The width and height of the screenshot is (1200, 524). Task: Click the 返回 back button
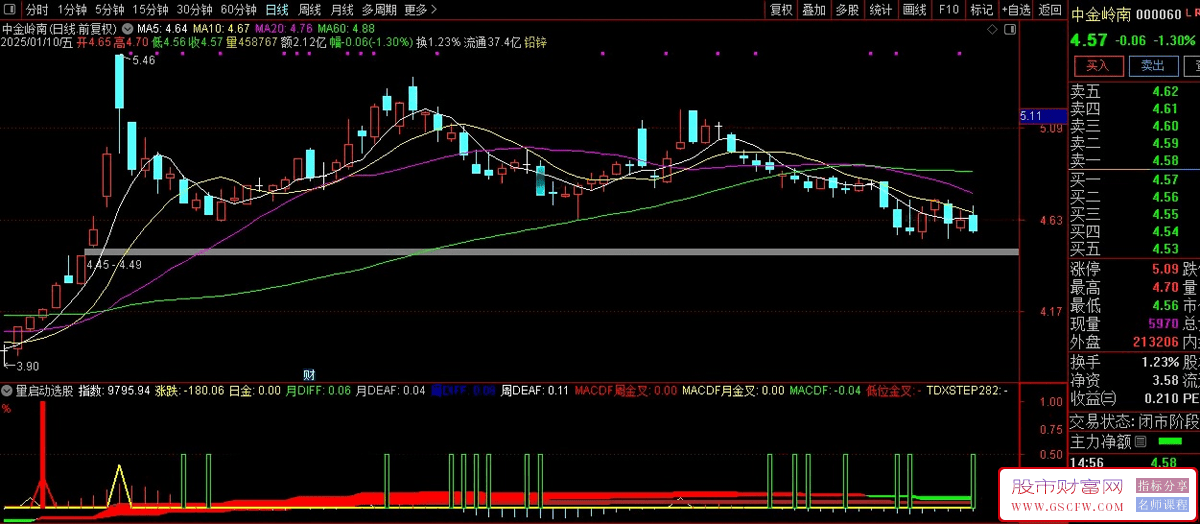coord(1049,9)
